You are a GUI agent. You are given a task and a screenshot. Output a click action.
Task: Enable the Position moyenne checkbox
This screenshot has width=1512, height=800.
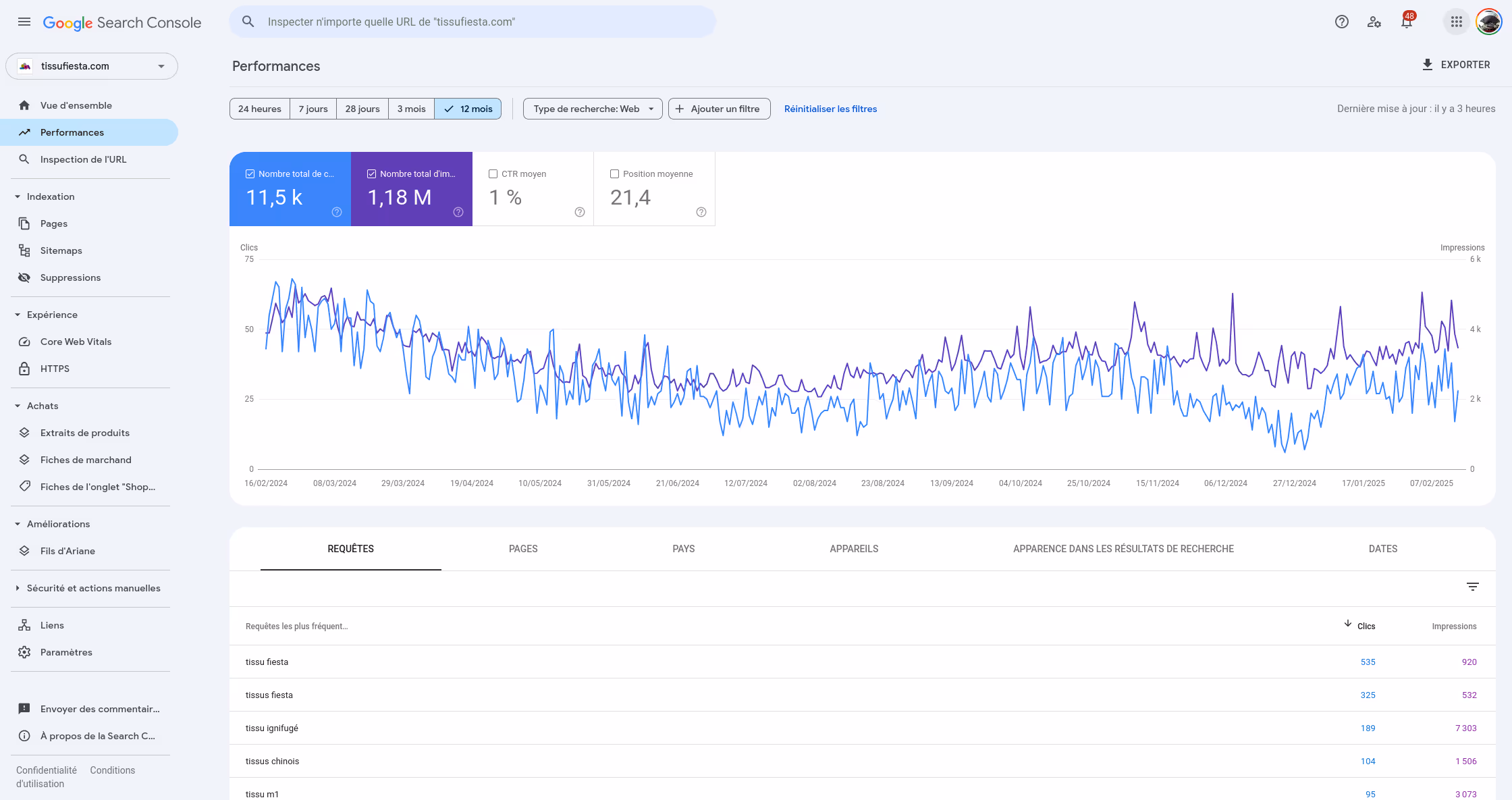coord(614,174)
